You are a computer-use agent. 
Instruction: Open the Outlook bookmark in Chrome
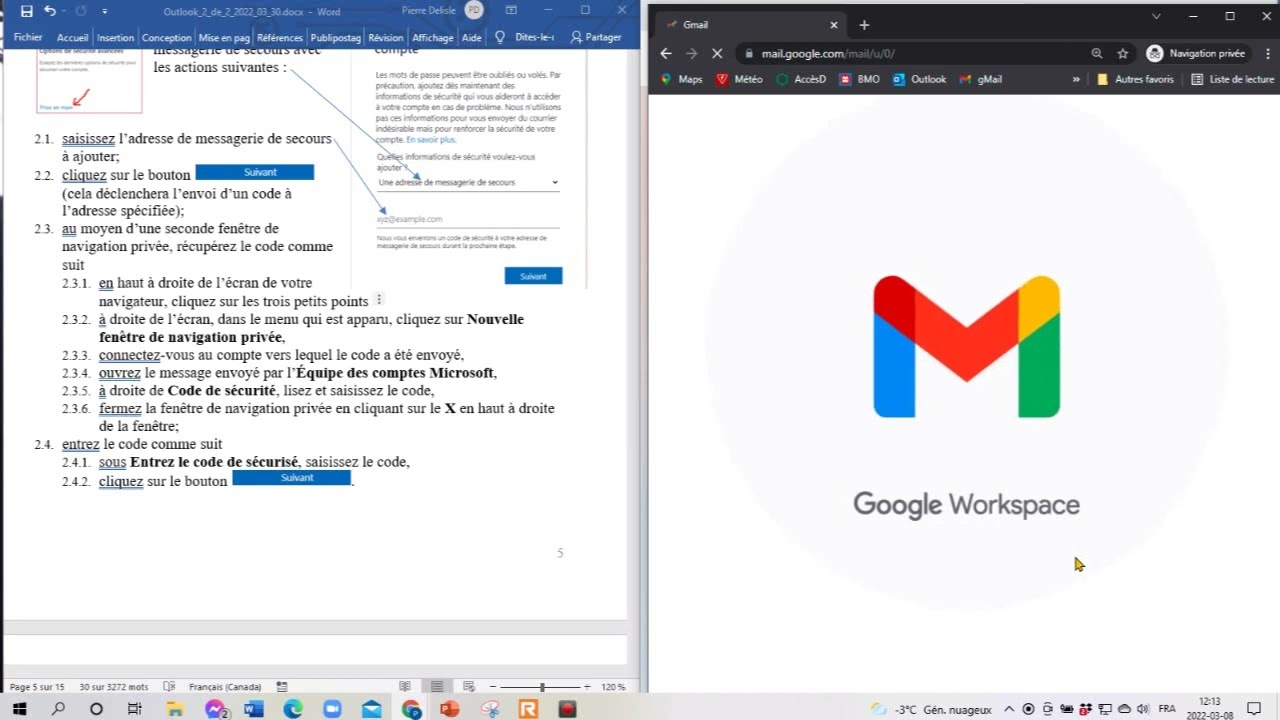click(919, 79)
